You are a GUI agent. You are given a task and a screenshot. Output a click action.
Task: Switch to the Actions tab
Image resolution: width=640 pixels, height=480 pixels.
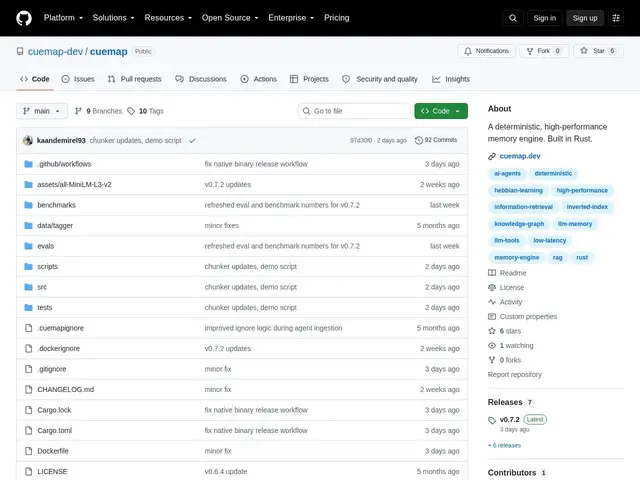click(x=259, y=79)
